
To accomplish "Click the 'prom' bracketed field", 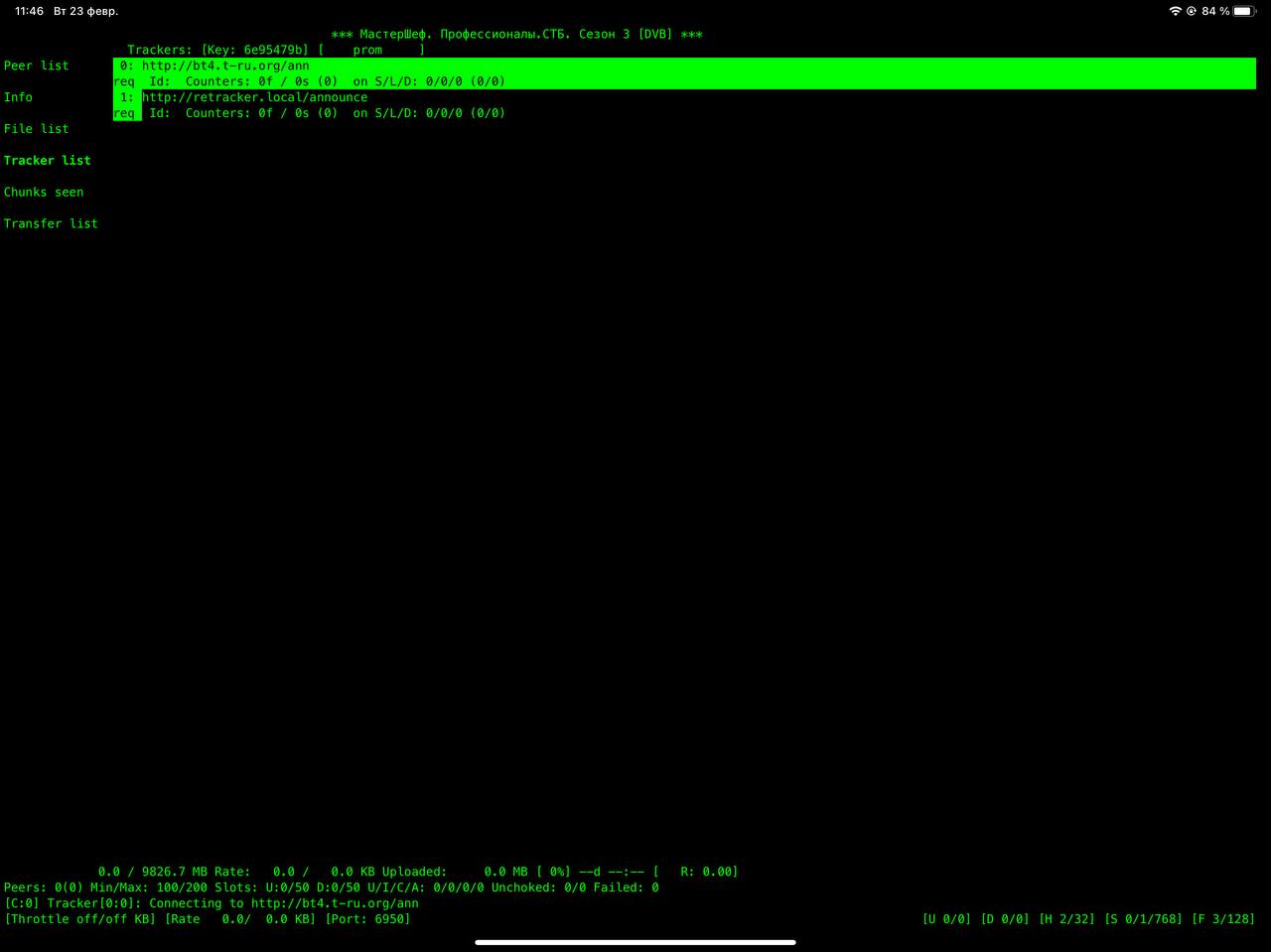I will pos(371,50).
